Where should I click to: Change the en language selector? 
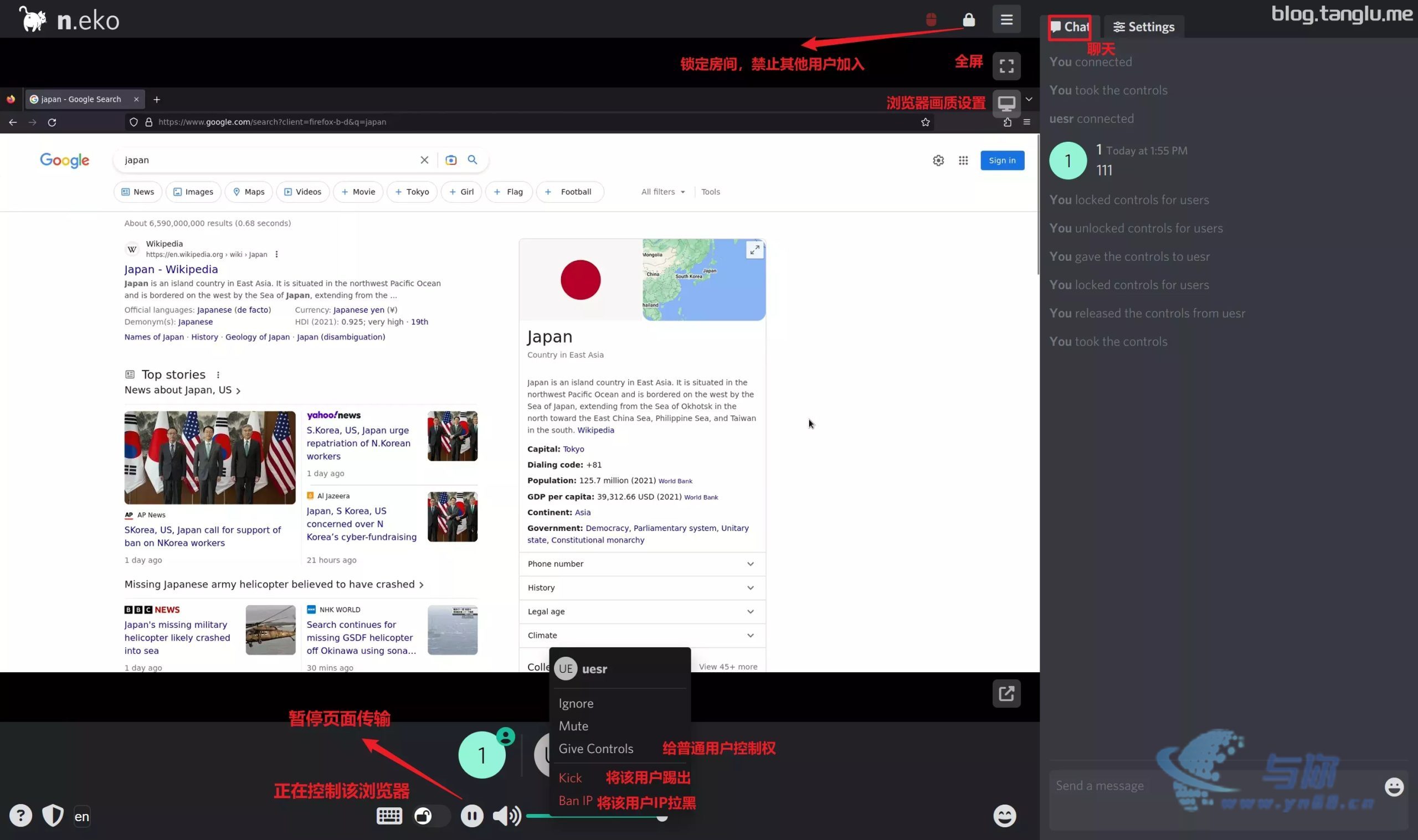82,816
